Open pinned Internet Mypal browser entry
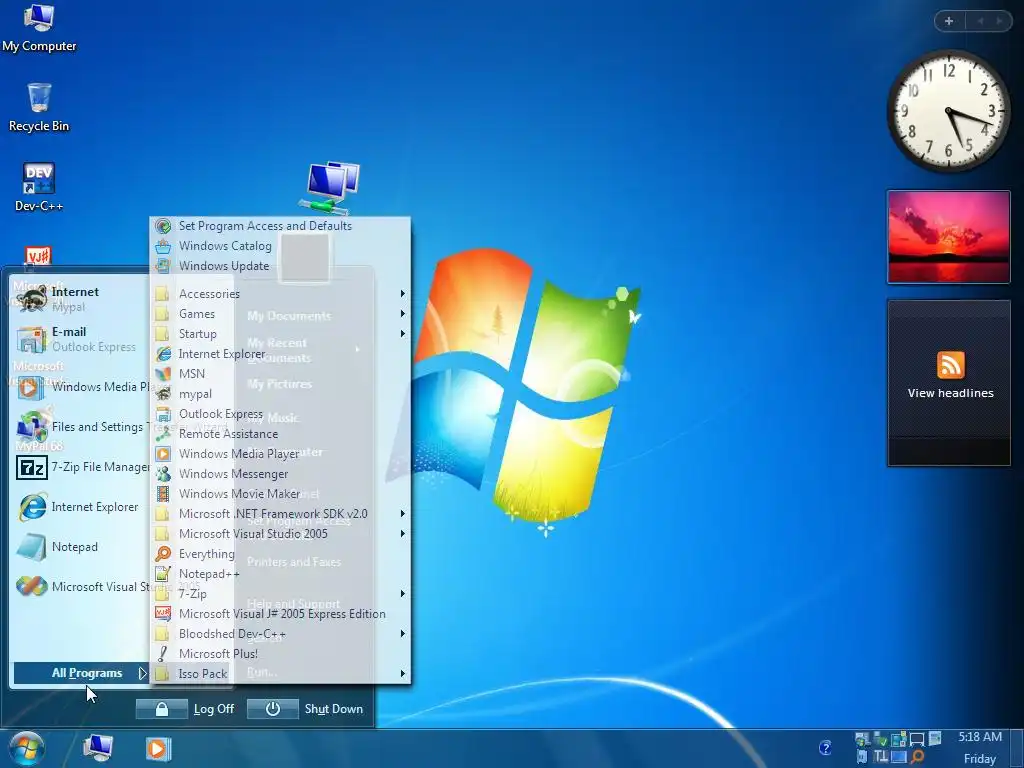This screenshot has height=768, width=1024. (81, 299)
